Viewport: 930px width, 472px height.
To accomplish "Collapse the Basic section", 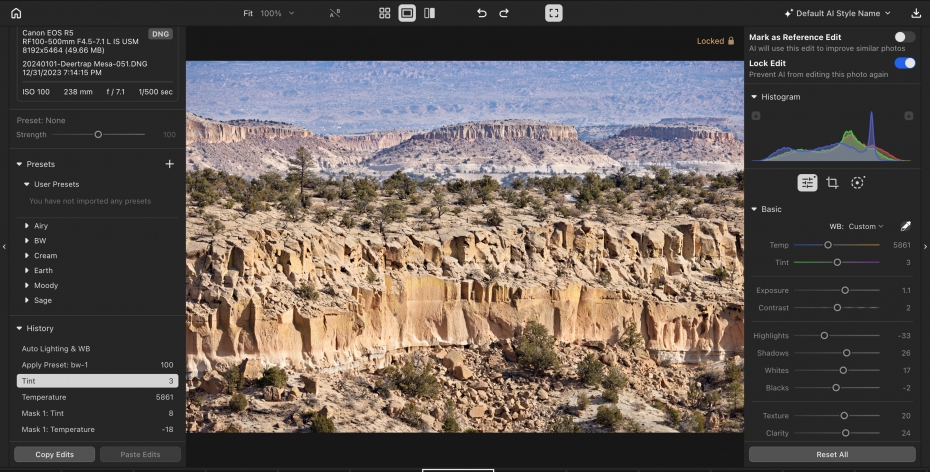I will click(754, 209).
